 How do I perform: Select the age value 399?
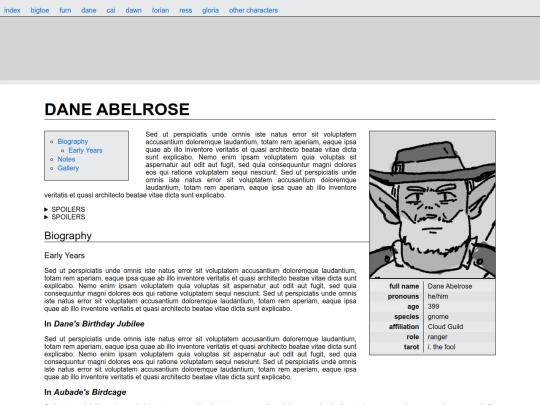(x=433, y=307)
